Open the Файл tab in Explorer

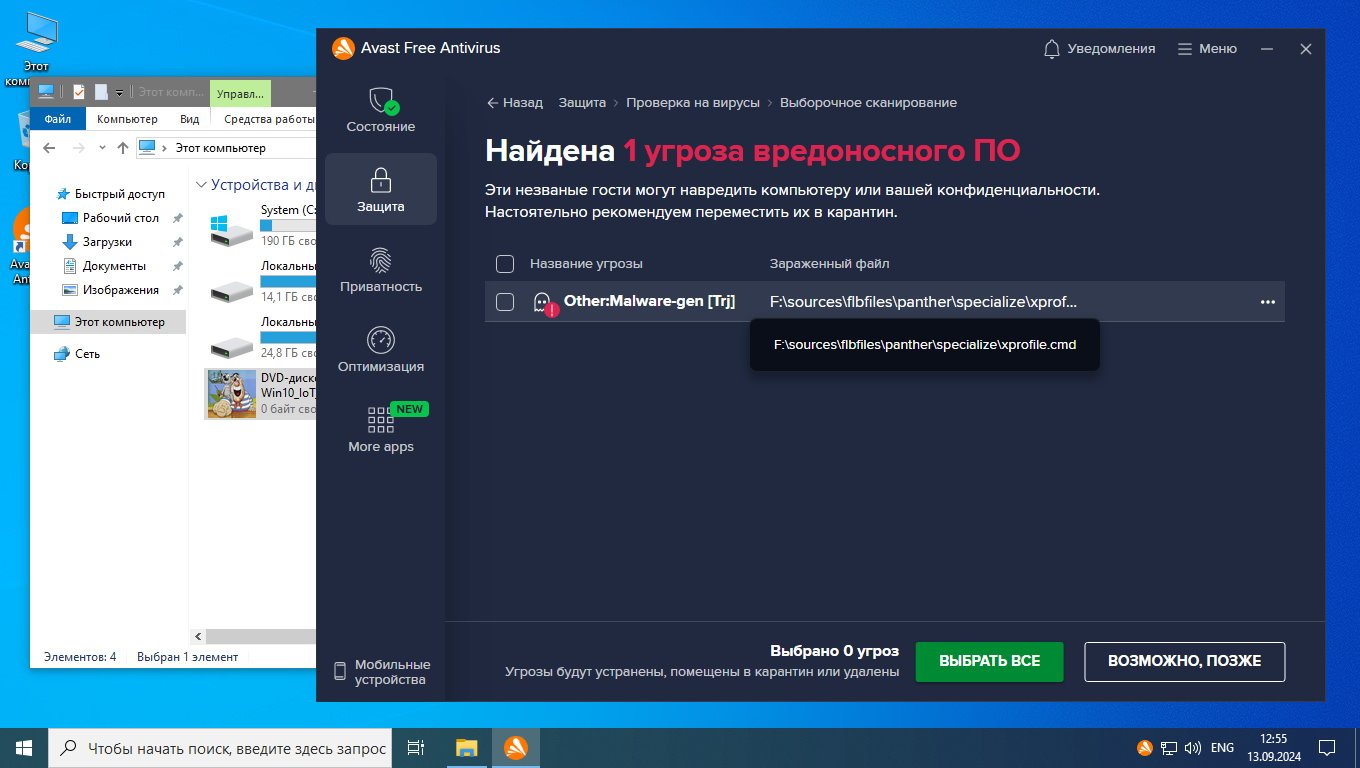click(x=58, y=119)
